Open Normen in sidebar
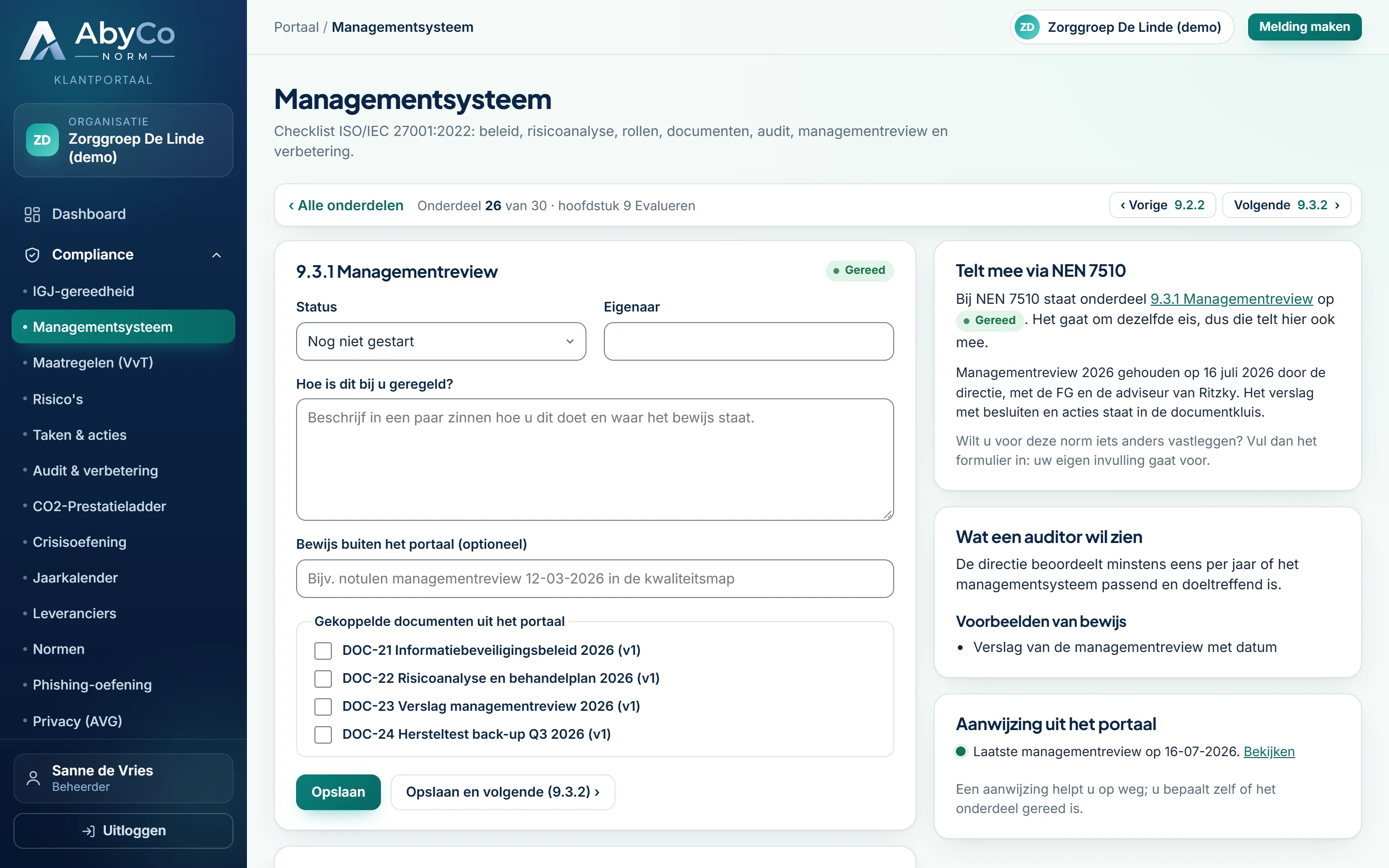Image resolution: width=1389 pixels, height=868 pixels. (x=123, y=649)
